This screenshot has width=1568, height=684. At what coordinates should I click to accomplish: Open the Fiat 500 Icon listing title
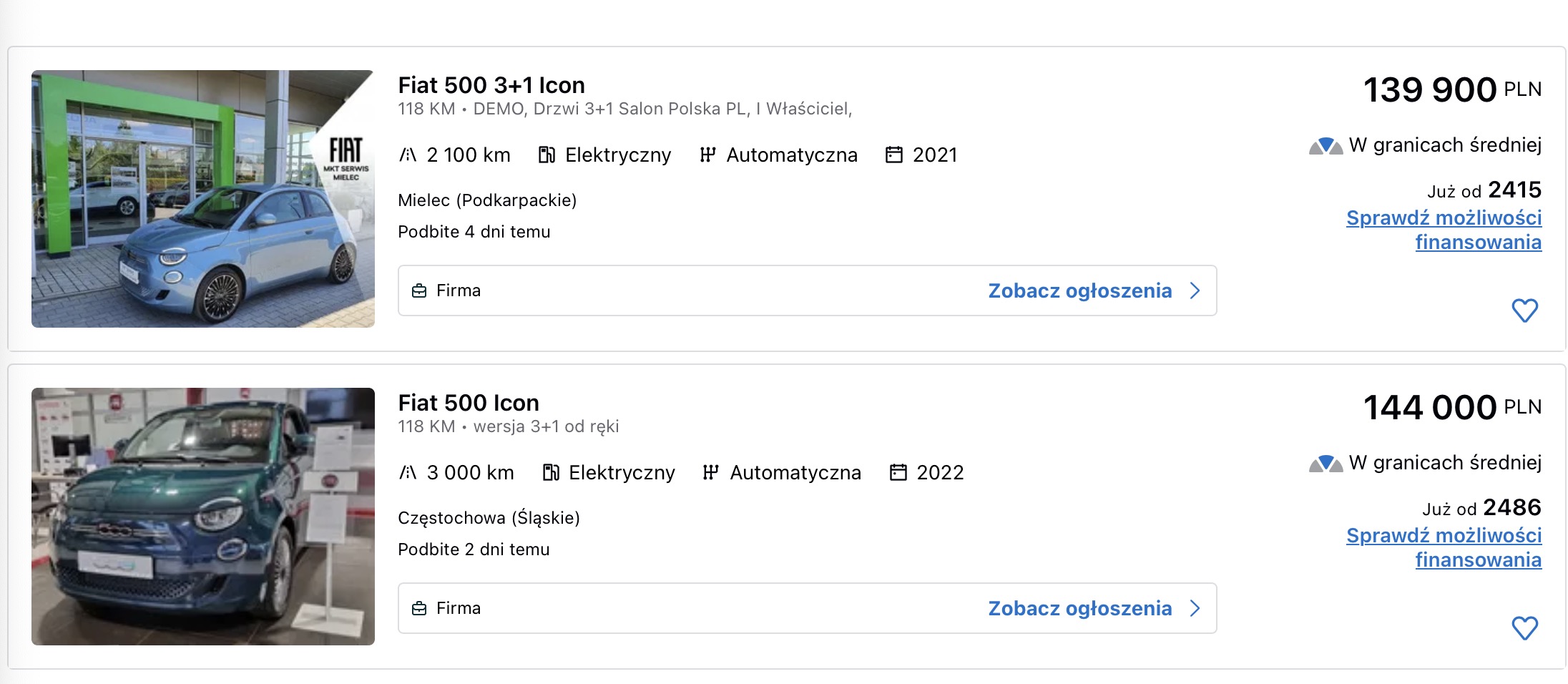click(469, 403)
